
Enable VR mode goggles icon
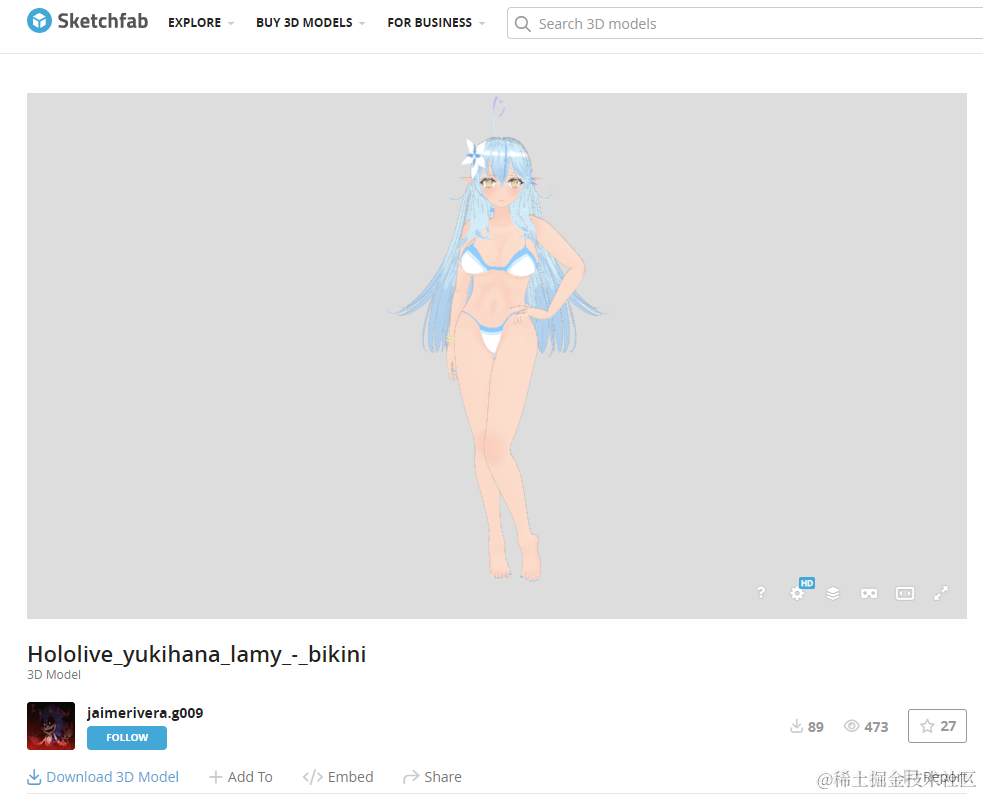(869, 593)
